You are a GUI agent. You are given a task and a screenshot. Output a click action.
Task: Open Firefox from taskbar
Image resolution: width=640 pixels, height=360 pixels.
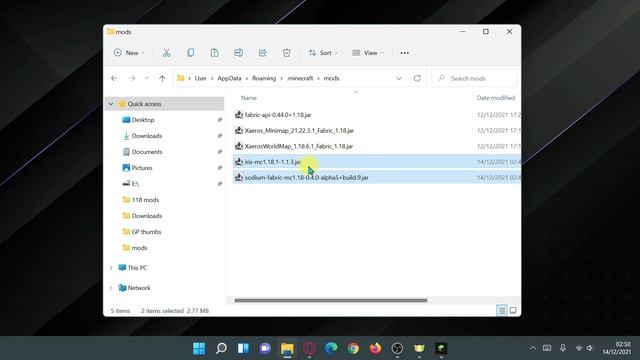pos(376,348)
